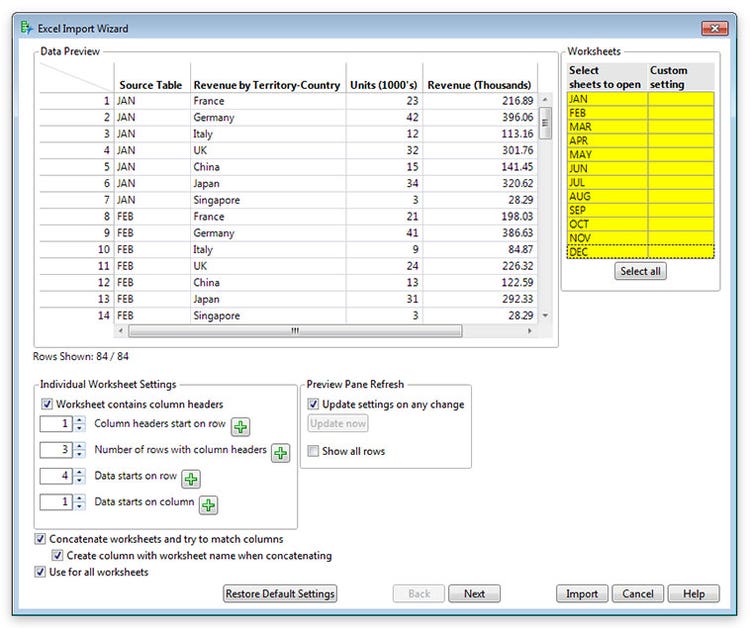Click the plus icon beside Data starts on column
Viewport: 750px width, 628px height.
209,505
